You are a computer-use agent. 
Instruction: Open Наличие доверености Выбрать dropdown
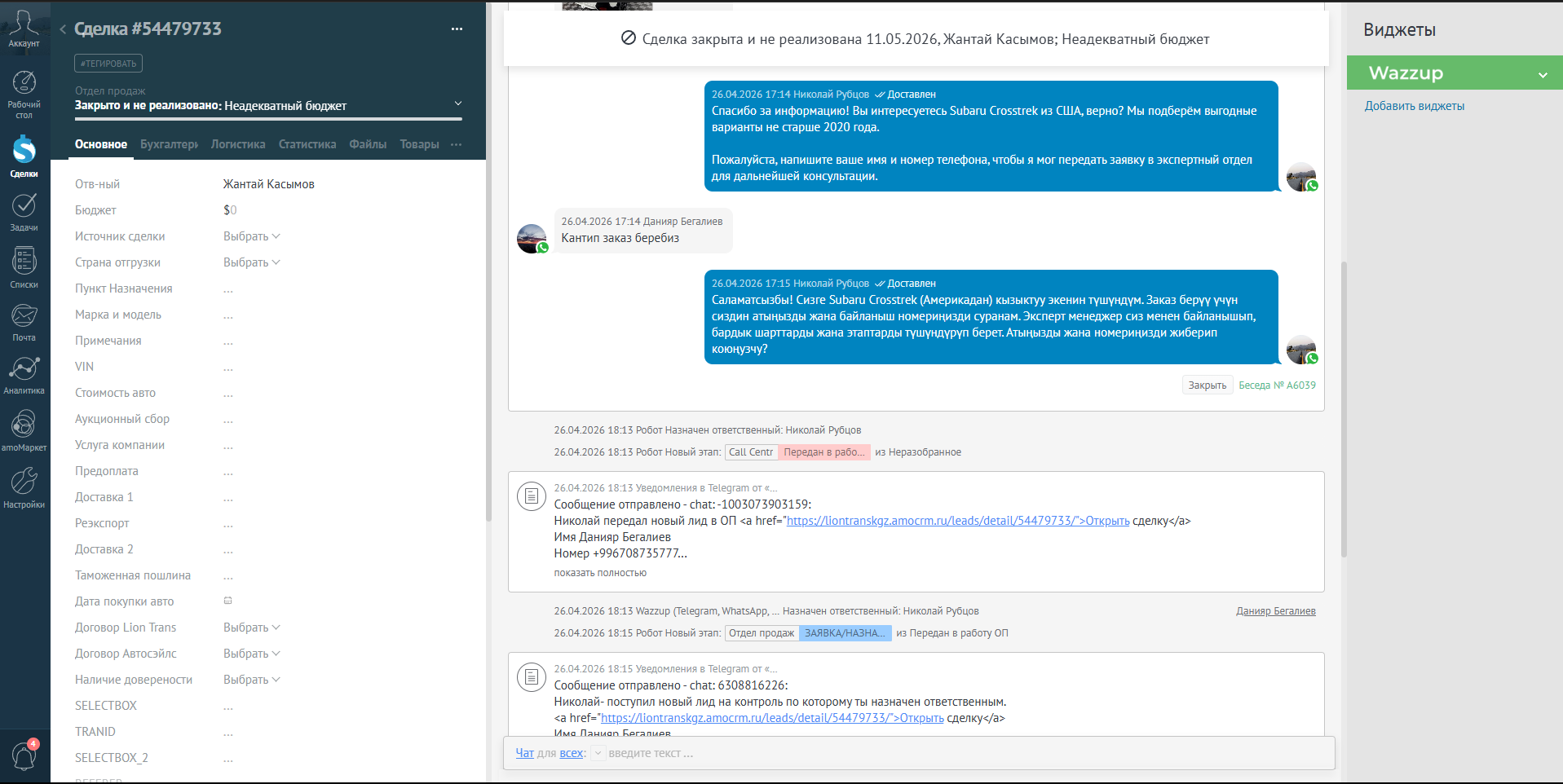(251, 680)
